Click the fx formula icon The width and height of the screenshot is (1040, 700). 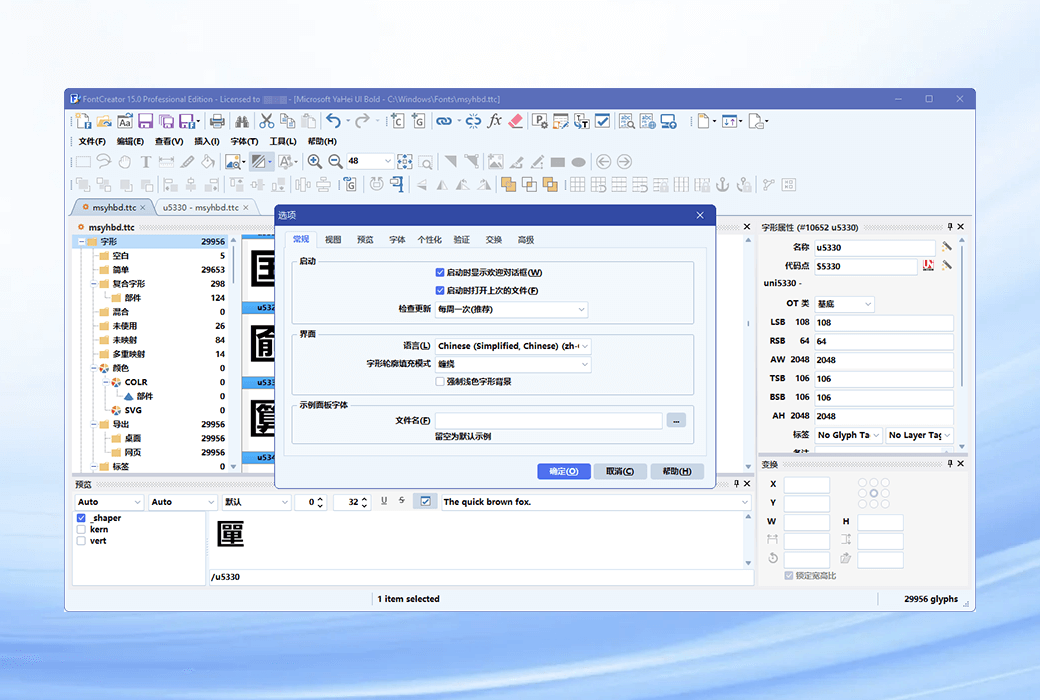[494, 121]
